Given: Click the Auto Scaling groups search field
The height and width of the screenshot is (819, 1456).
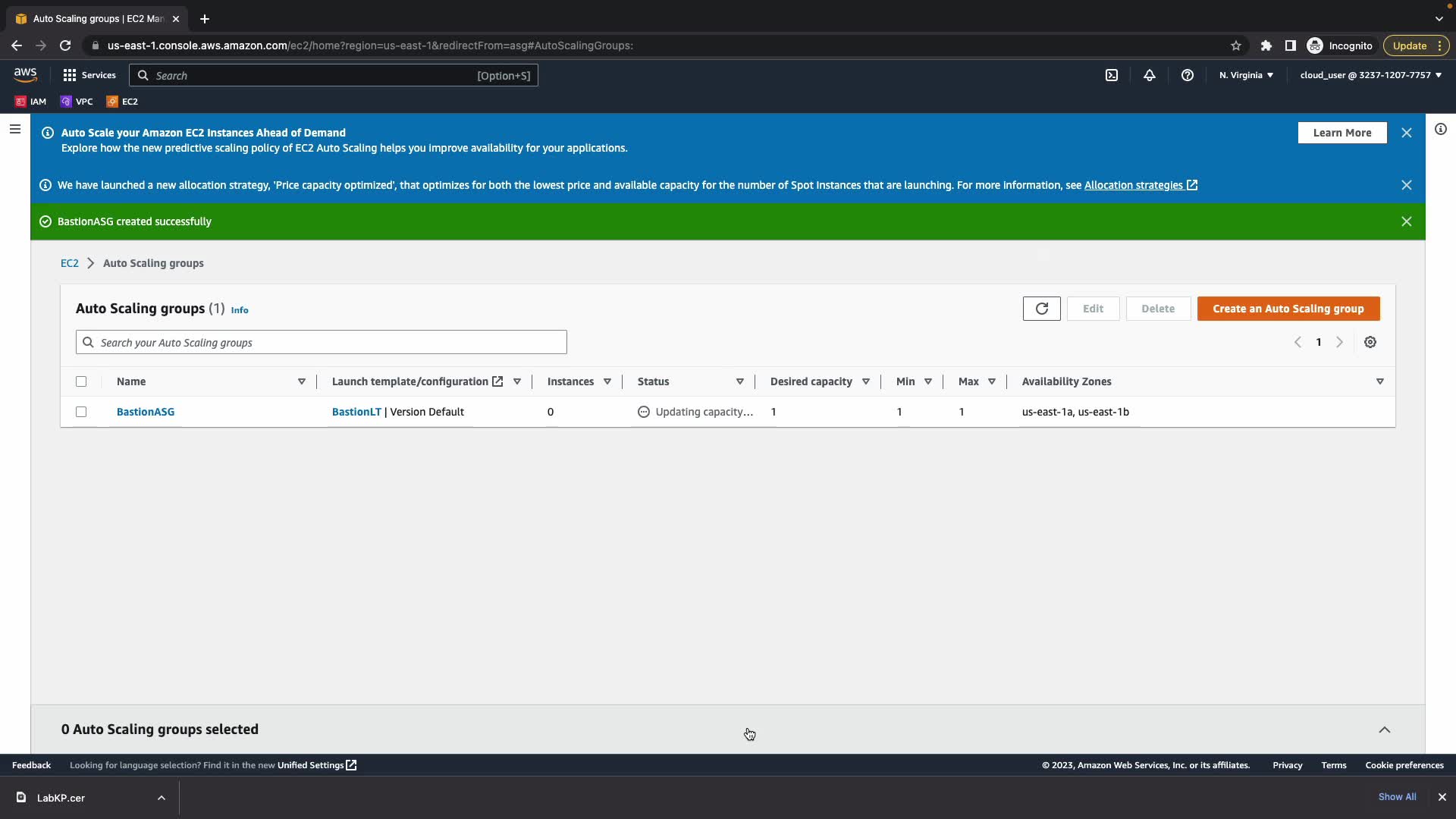Looking at the screenshot, I should tap(322, 342).
